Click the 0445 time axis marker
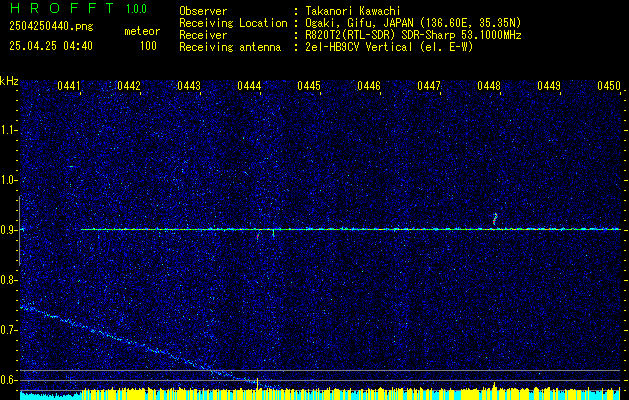This screenshot has width=629, height=400. pos(309,86)
